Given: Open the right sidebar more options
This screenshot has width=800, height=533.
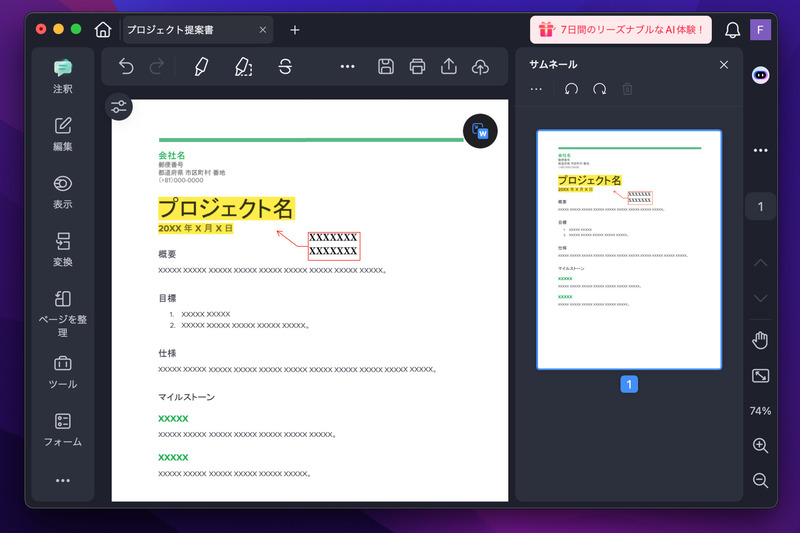Looking at the screenshot, I should point(761,150).
